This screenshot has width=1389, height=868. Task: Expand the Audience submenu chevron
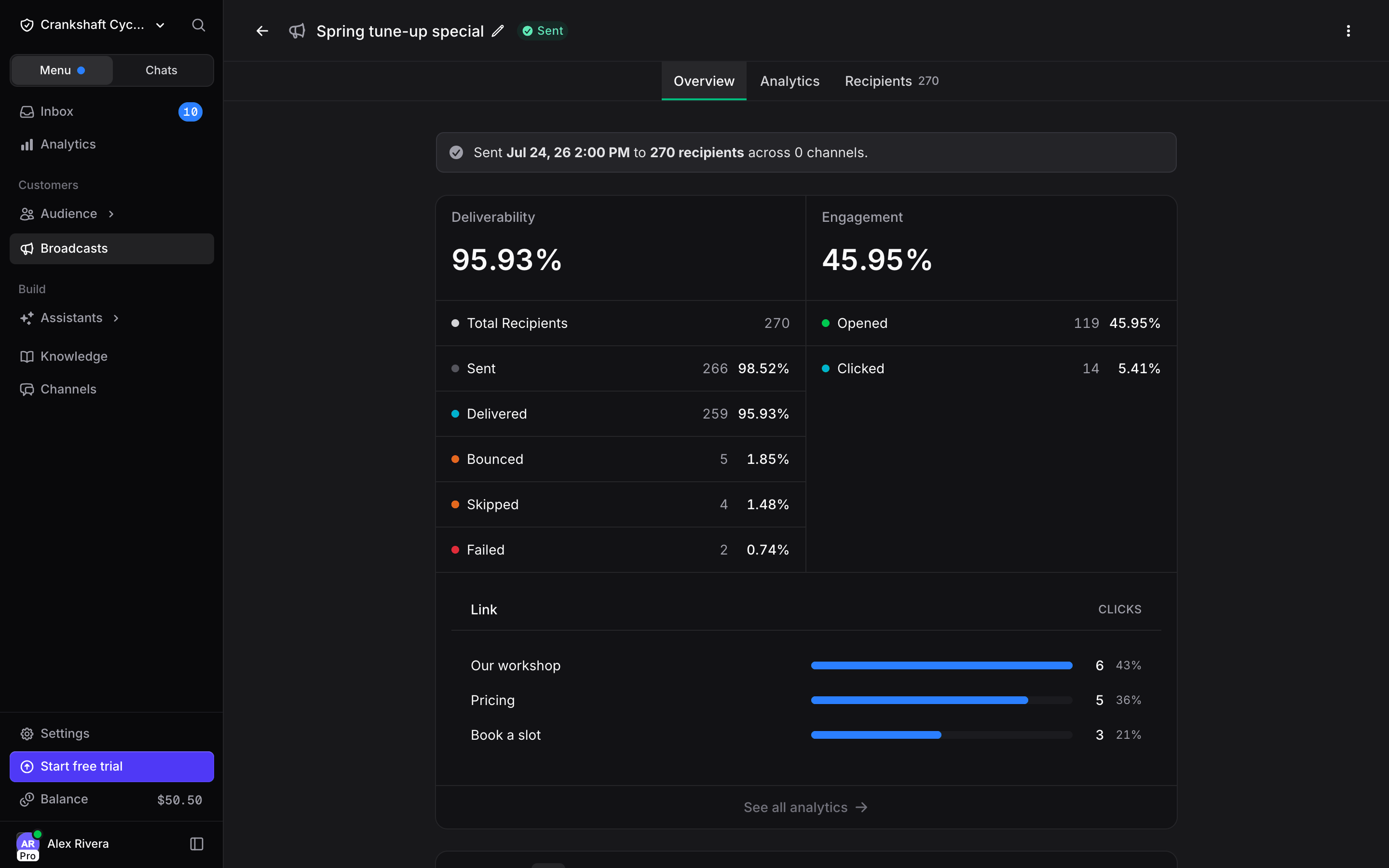(x=111, y=214)
